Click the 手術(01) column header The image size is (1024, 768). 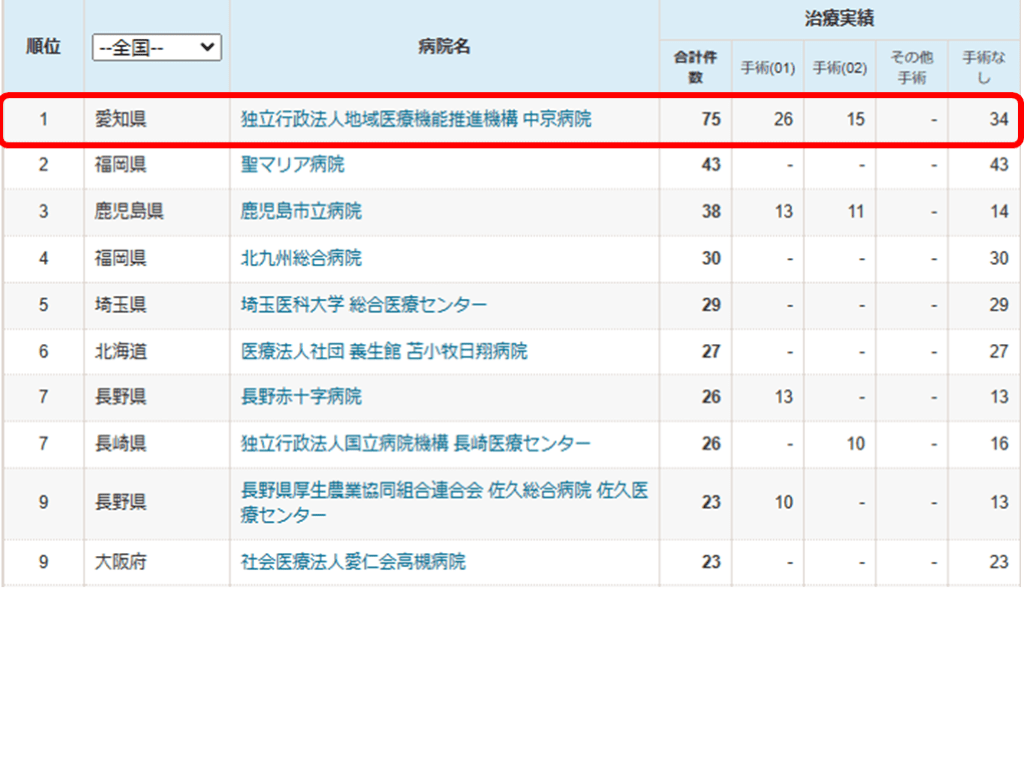click(x=767, y=68)
